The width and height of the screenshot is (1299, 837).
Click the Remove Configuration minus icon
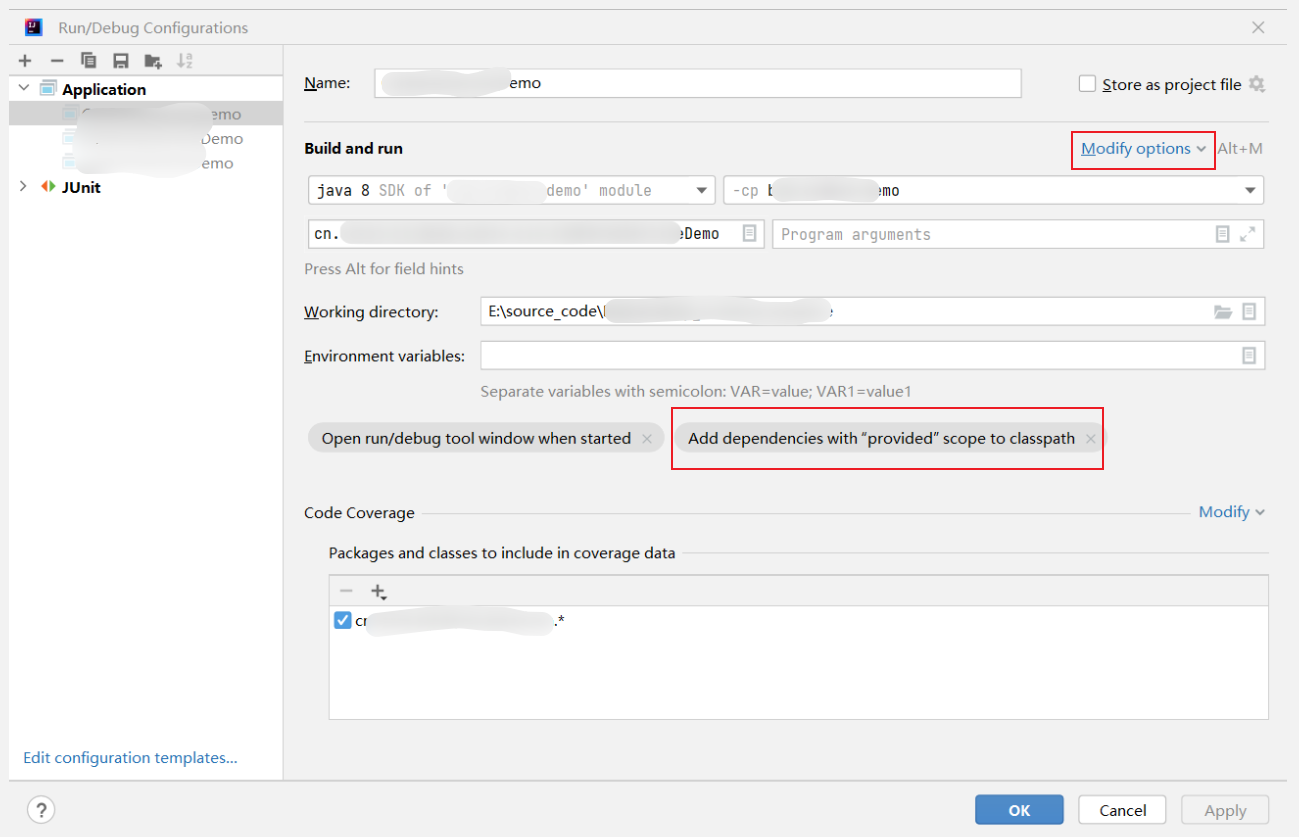click(57, 61)
